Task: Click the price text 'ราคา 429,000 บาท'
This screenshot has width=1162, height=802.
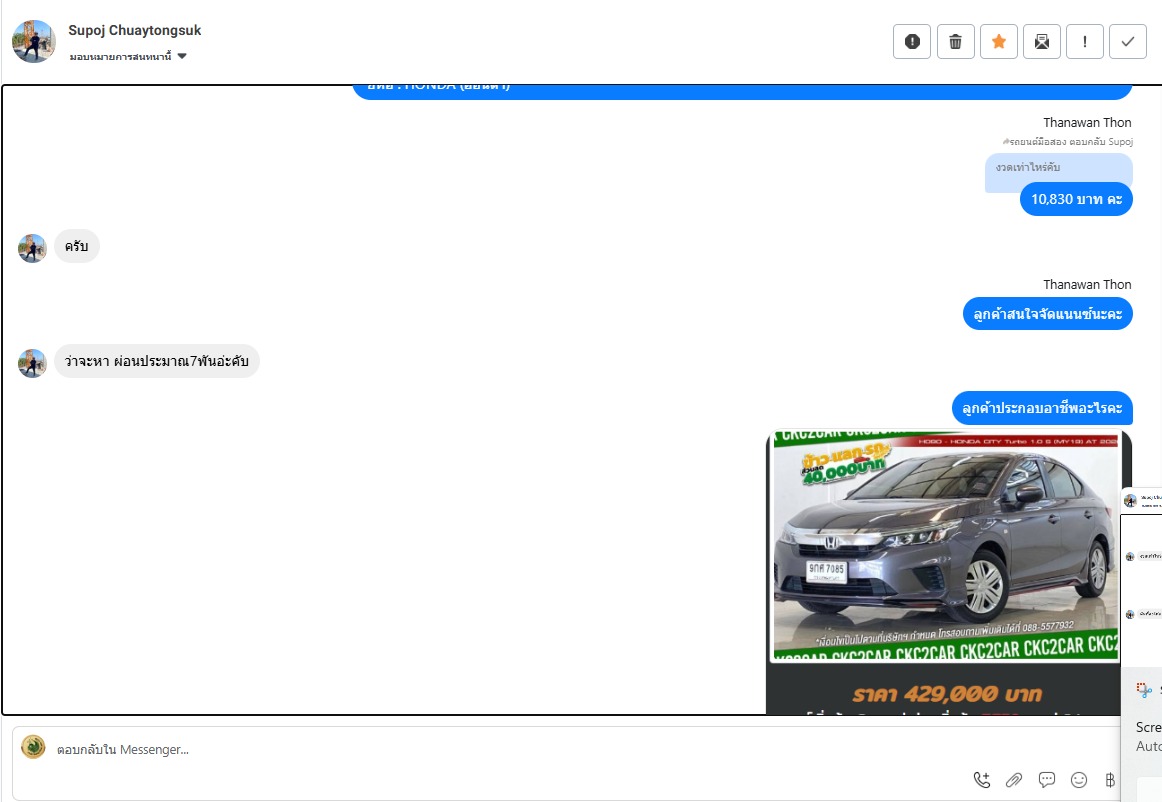Action: [x=947, y=694]
